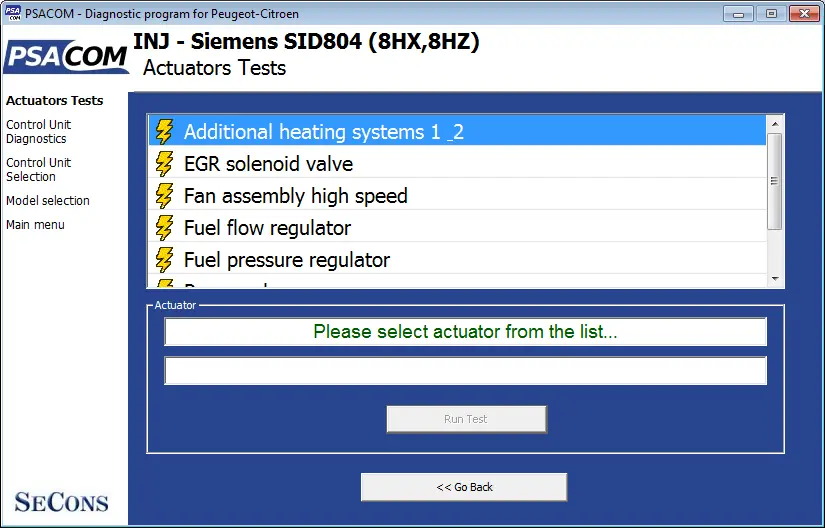
Task: Click actuator list scrollbar down arrow
Action: 774,279
